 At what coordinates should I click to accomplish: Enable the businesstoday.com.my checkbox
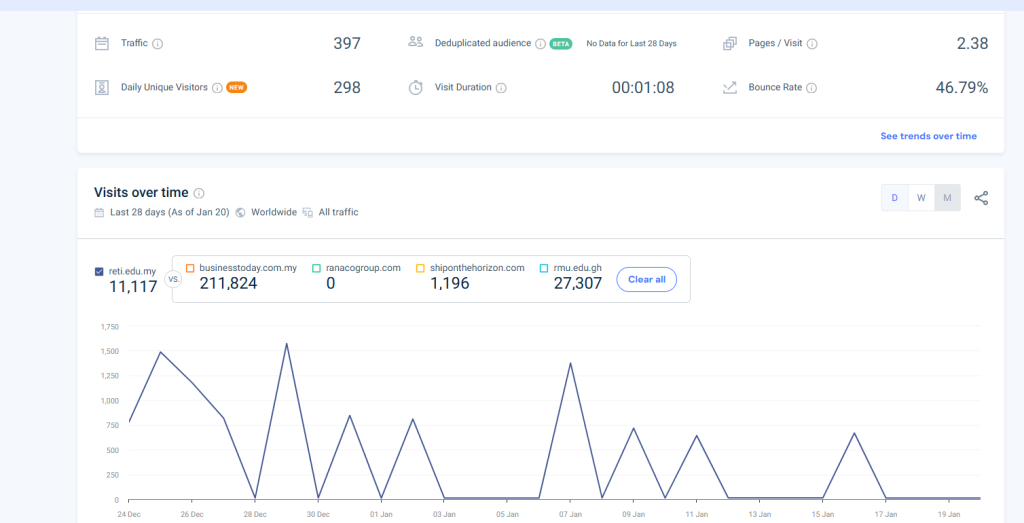pyautogui.click(x=190, y=268)
